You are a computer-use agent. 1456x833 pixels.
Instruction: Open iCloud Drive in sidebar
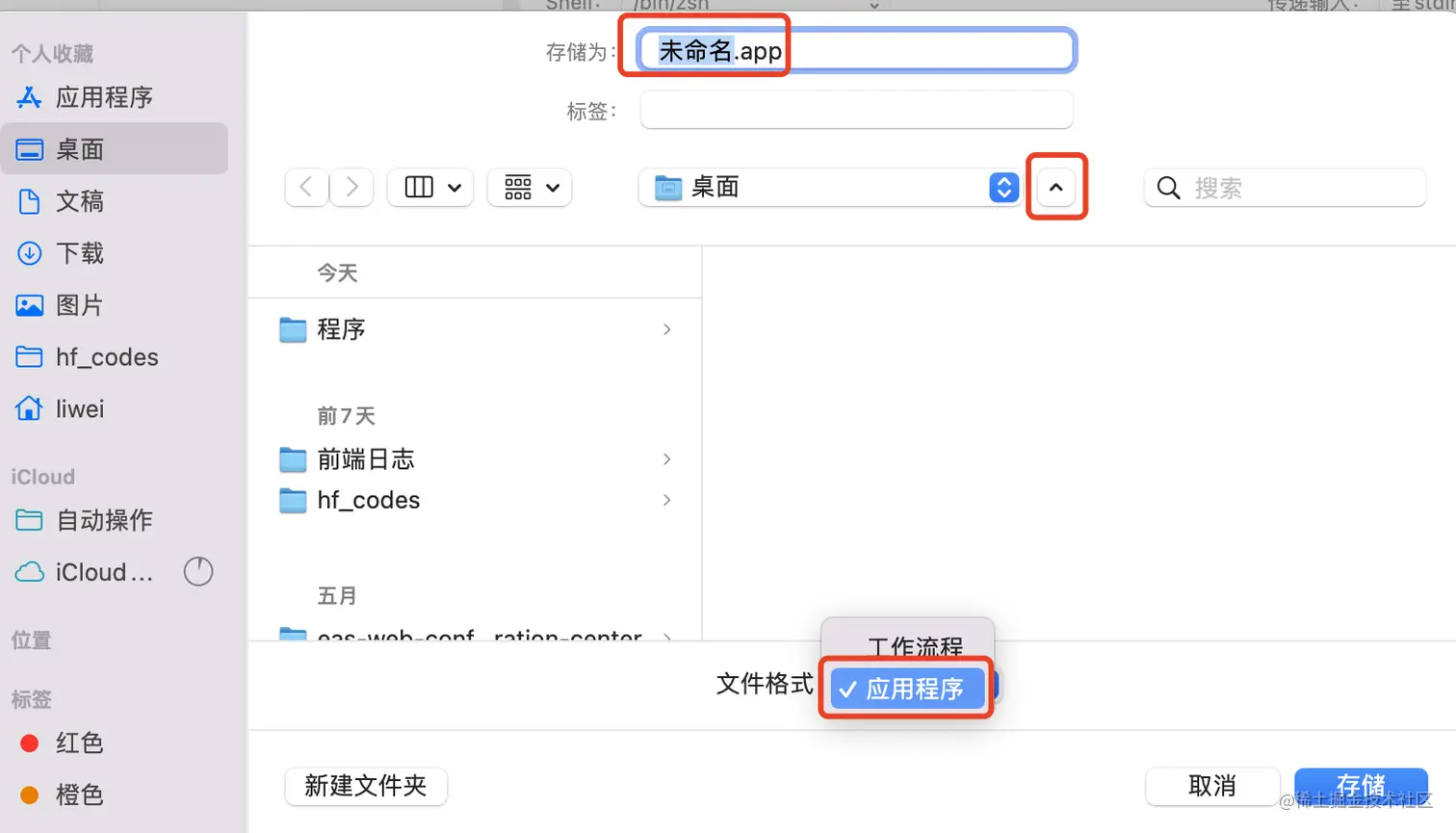85,572
